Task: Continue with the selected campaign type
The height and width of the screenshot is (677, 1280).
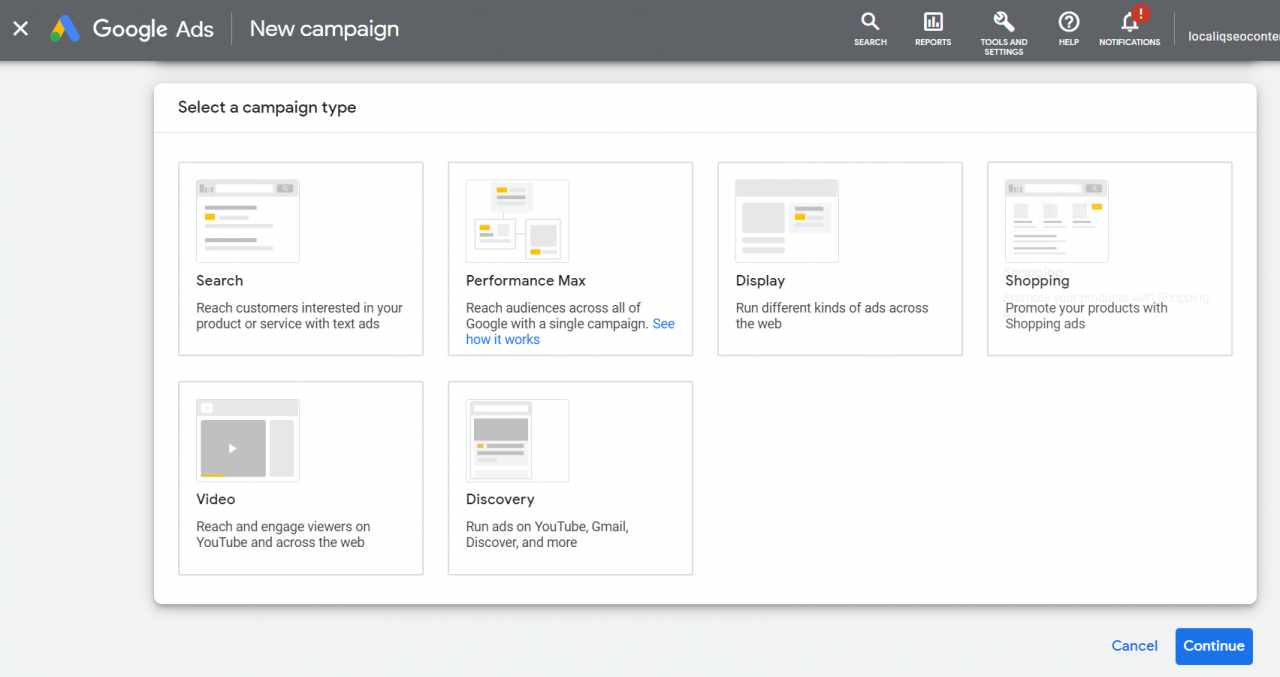Action: point(1213,646)
